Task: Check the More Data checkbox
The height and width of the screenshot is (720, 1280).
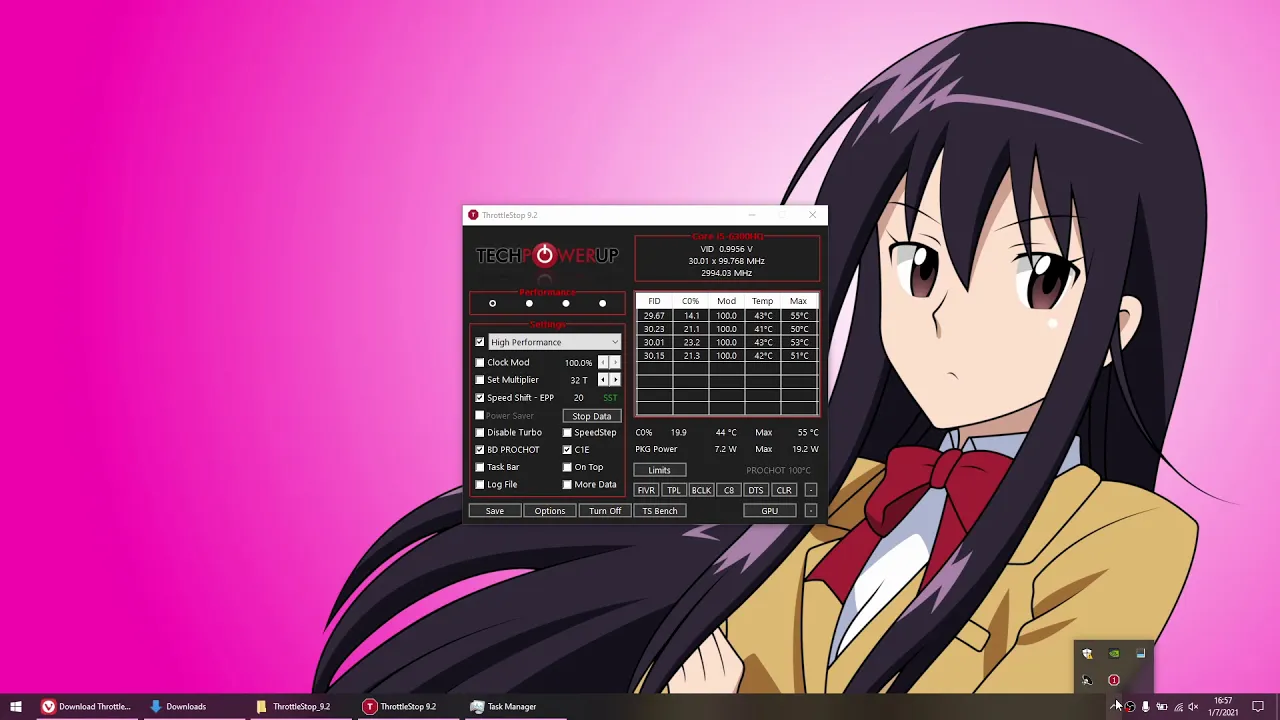Action: (x=567, y=485)
